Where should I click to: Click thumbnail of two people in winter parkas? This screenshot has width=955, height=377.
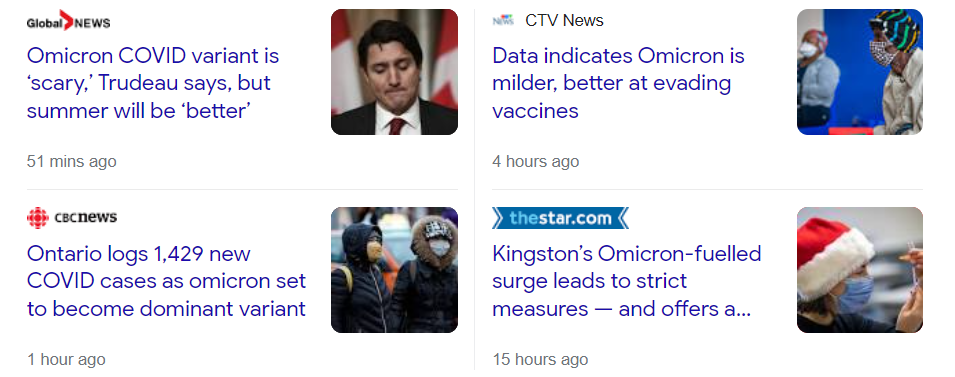click(x=394, y=270)
